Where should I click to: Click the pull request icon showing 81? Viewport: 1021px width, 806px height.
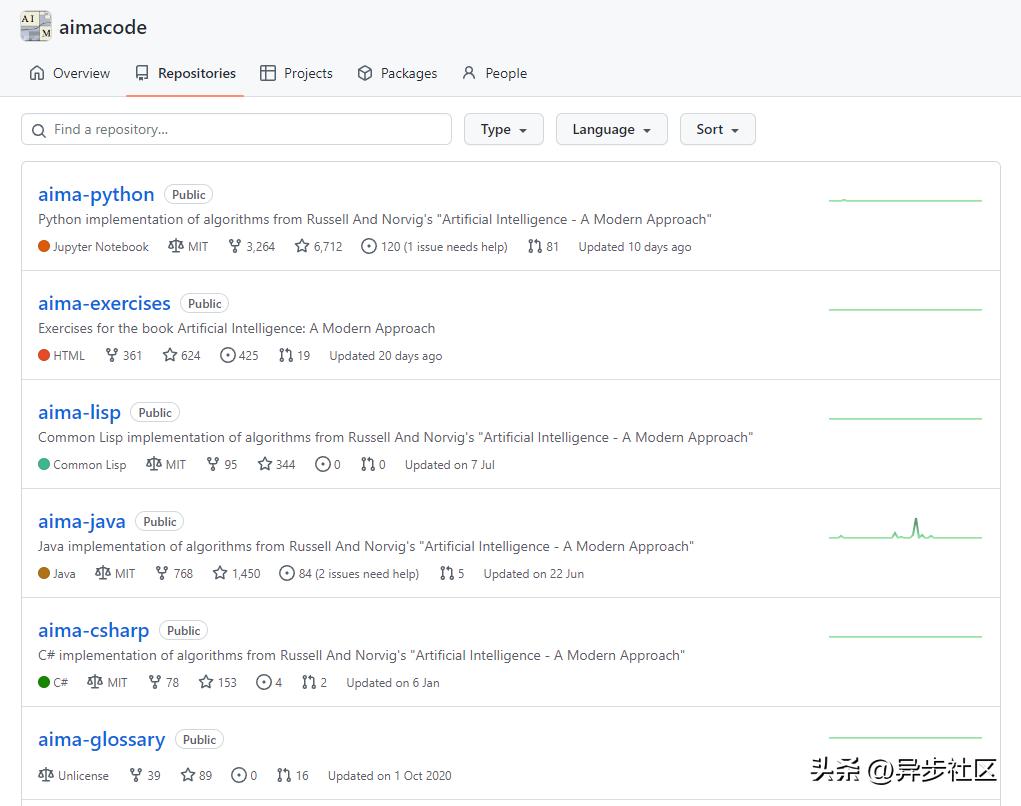(x=535, y=246)
